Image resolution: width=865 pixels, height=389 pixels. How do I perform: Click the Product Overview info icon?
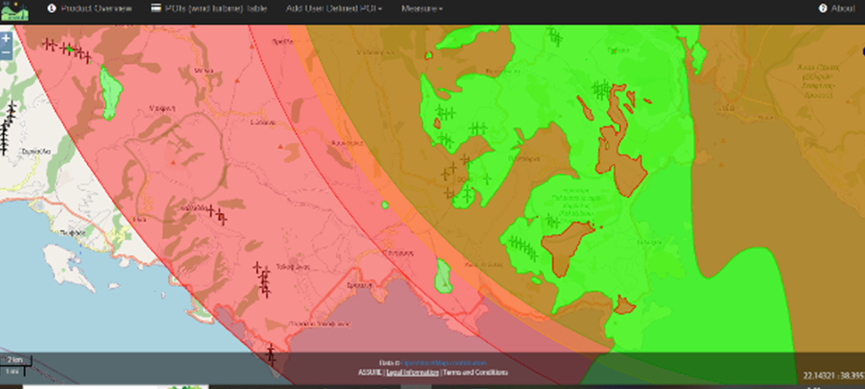tap(52, 8)
